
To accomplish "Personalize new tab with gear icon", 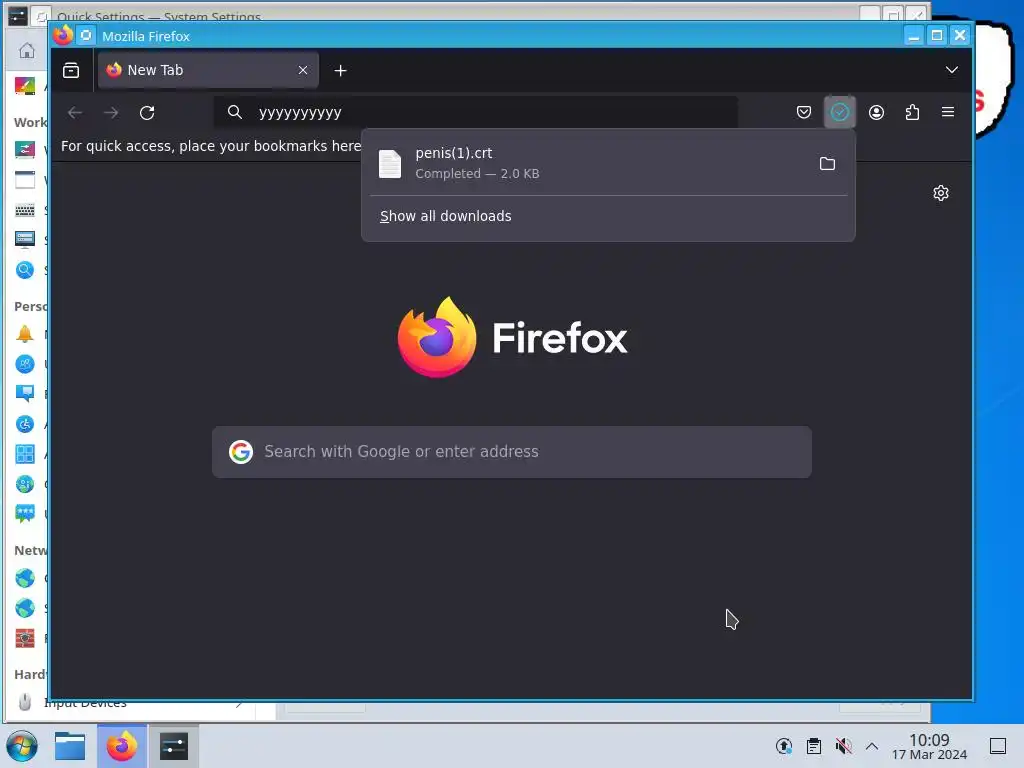I will click(941, 193).
